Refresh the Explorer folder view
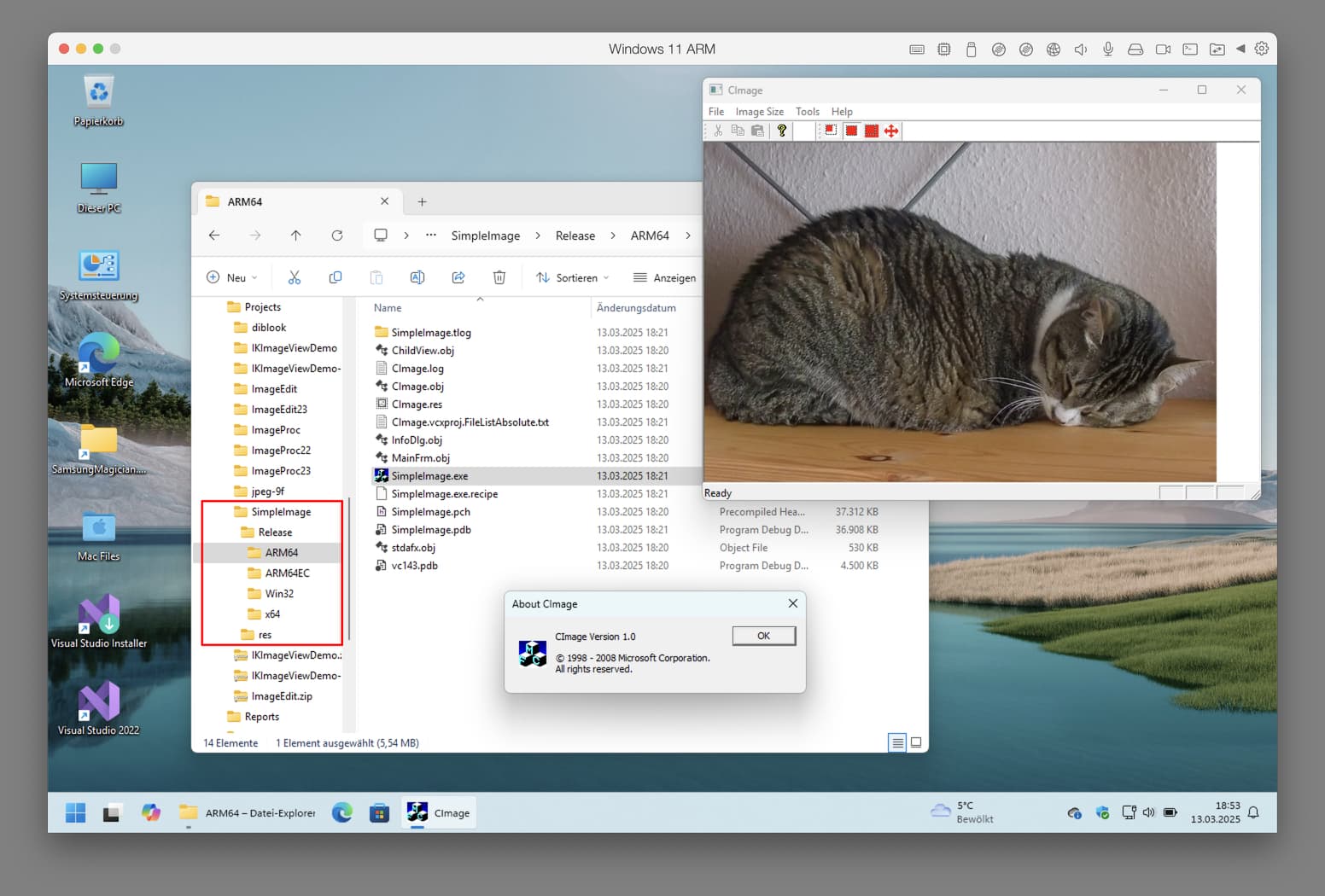 pos(337,236)
